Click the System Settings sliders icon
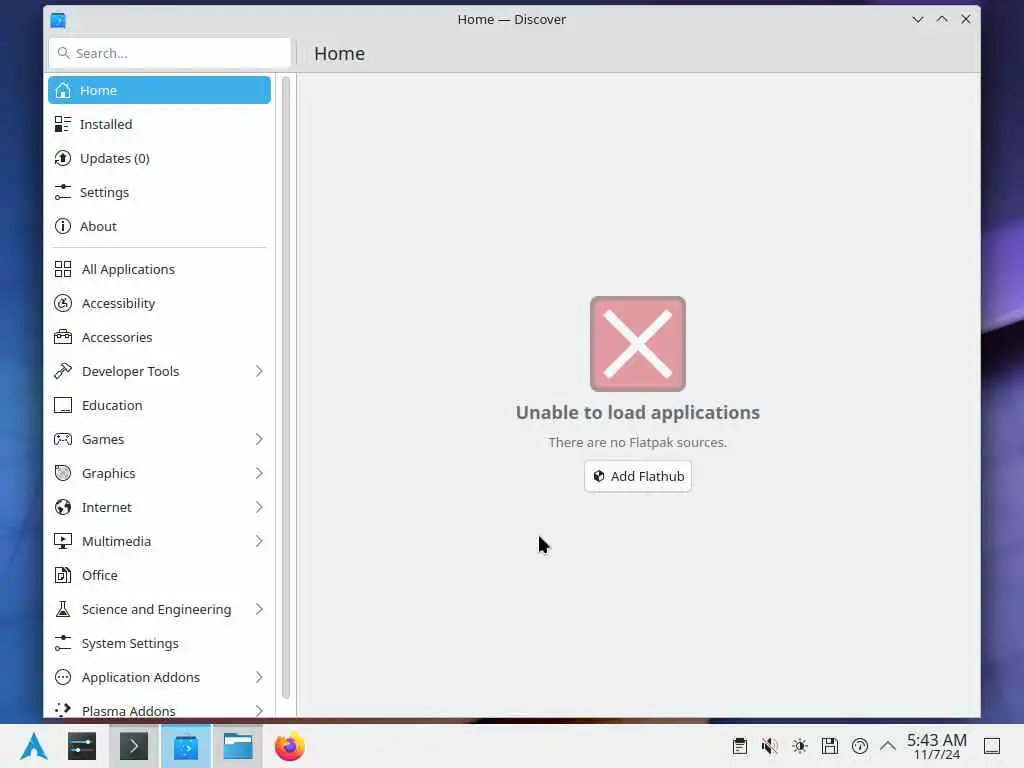 coord(63,643)
